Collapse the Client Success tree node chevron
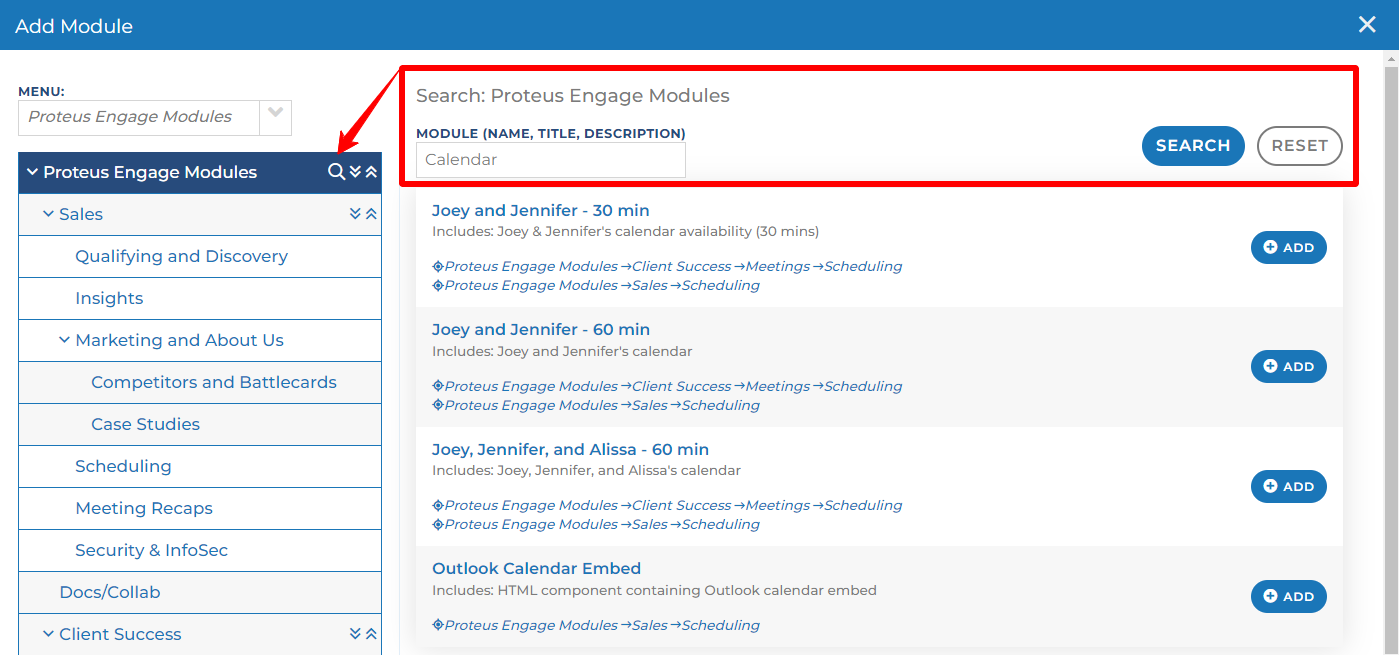The height and width of the screenshot is (655, 1399). pyautogui.click(x=48, y=634)
